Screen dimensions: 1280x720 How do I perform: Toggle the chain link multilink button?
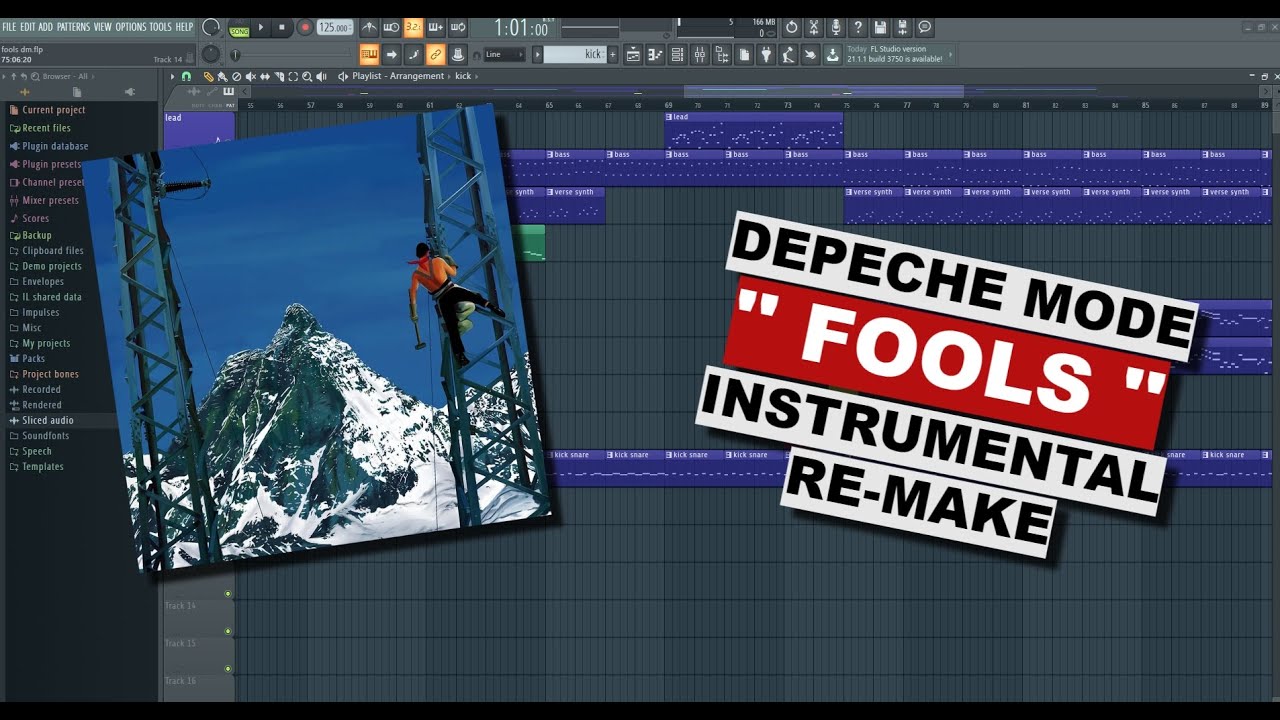436,54
